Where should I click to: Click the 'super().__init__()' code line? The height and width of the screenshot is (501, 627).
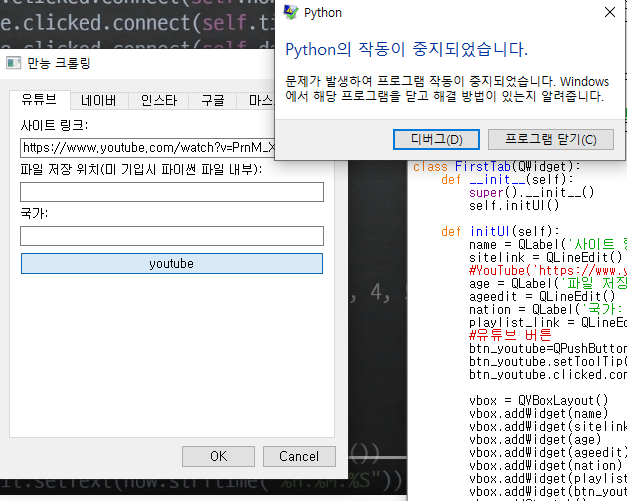tap(531, 192)
